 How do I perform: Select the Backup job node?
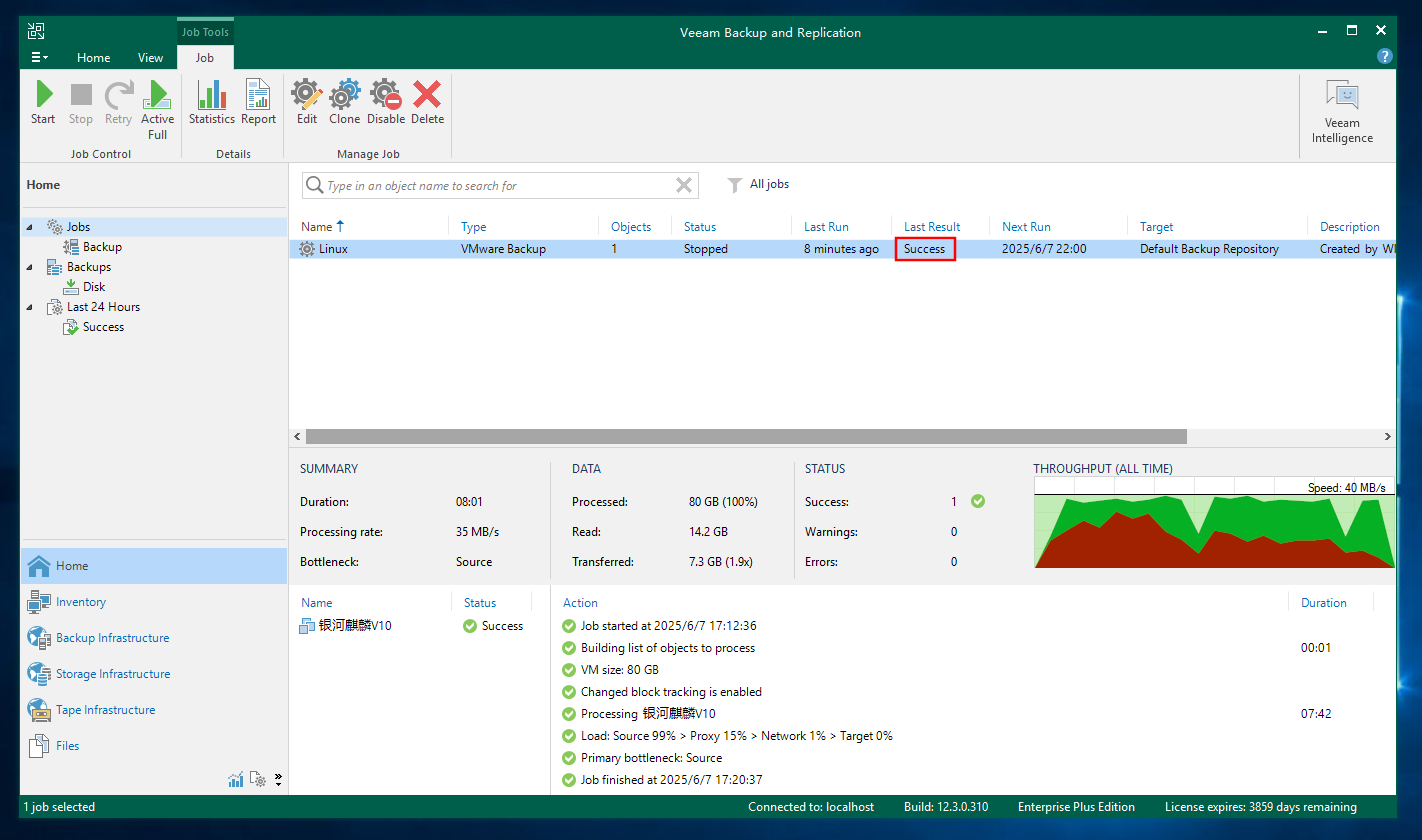click(x=102, y=247)
